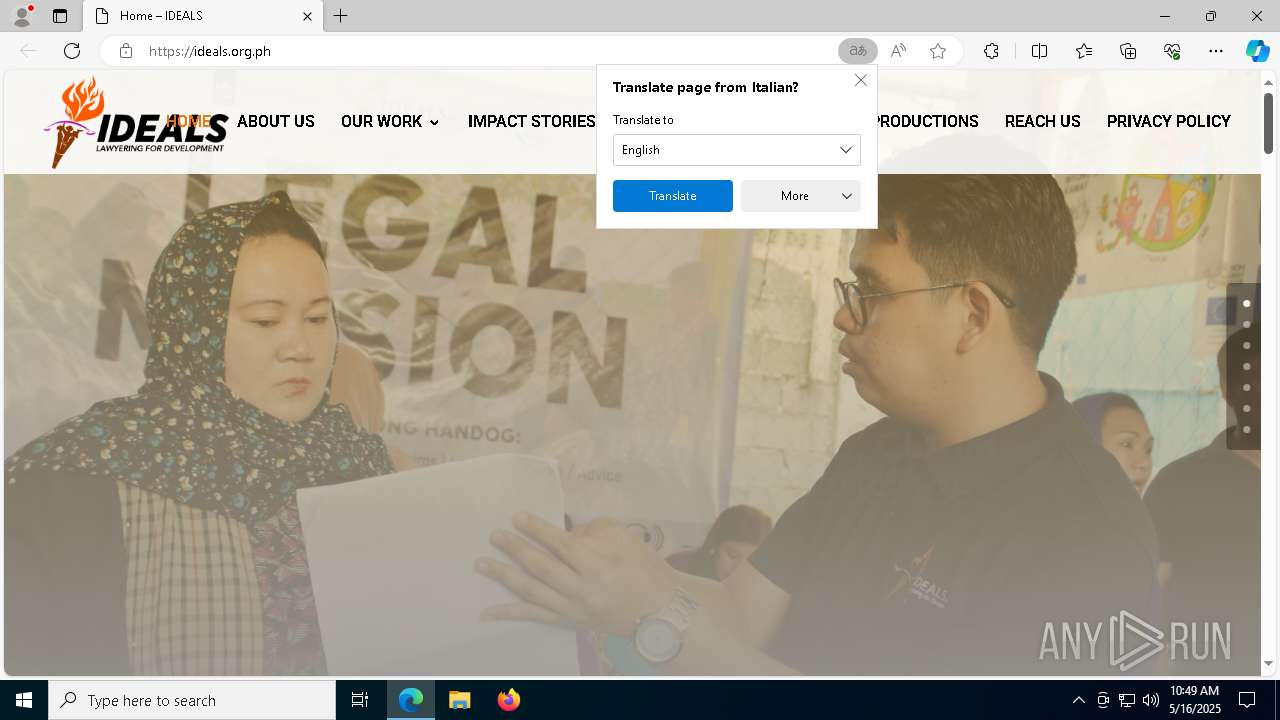The image size is (1280, 720).
Task: Open Copilot sidebar icon
Action: (1257, 51)
